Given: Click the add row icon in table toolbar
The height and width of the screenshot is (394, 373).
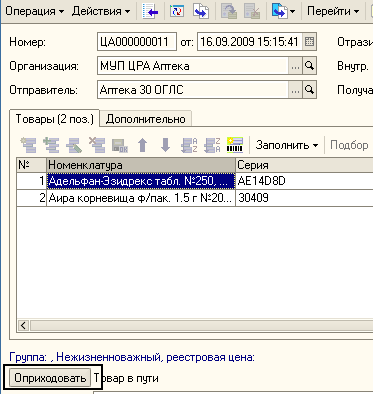Looking at the screenshot, I should pyautogui.click(x=28, y=145).
